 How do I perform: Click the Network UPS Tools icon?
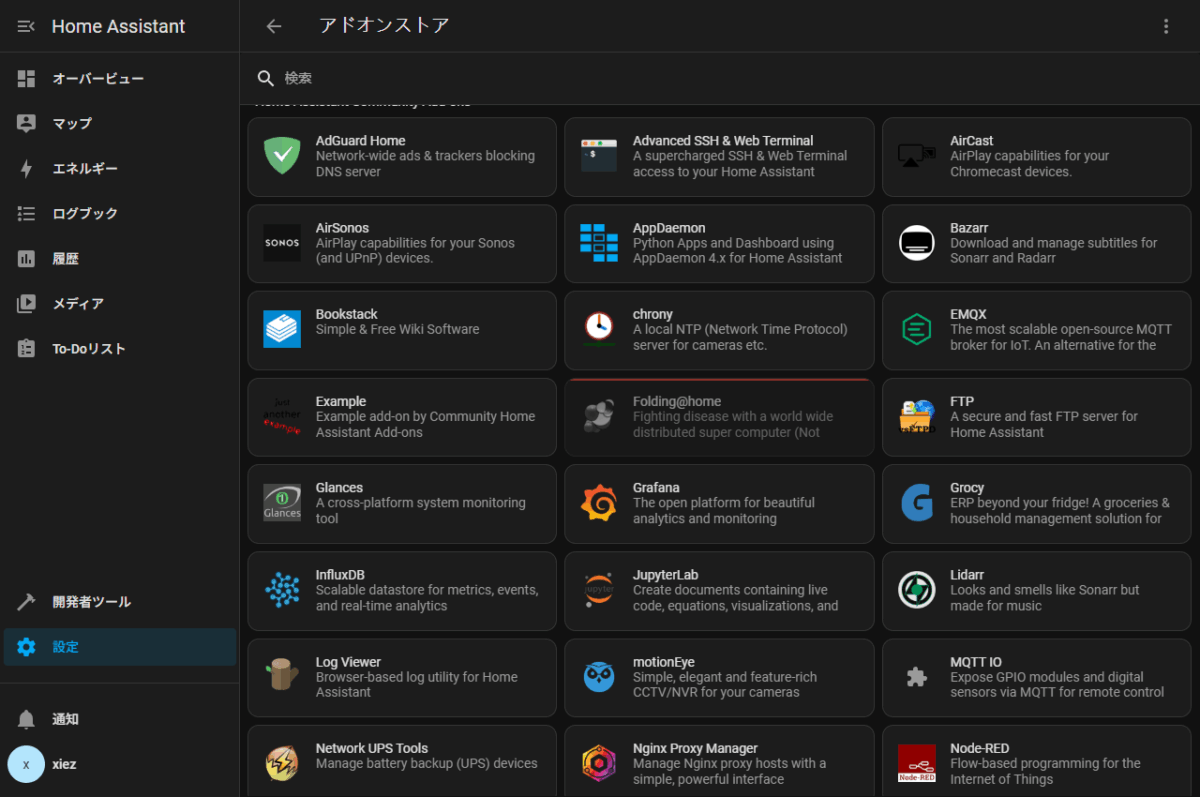tap(282, 763)
